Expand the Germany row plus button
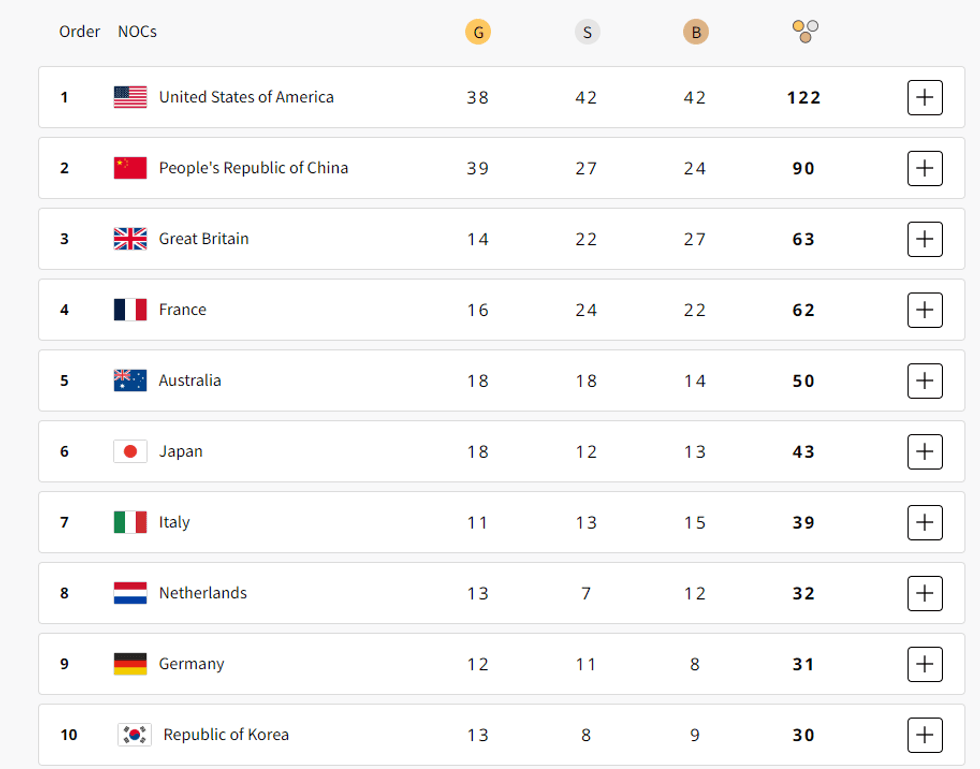Viewport: 980px width, 769px height. coord(925,664)
